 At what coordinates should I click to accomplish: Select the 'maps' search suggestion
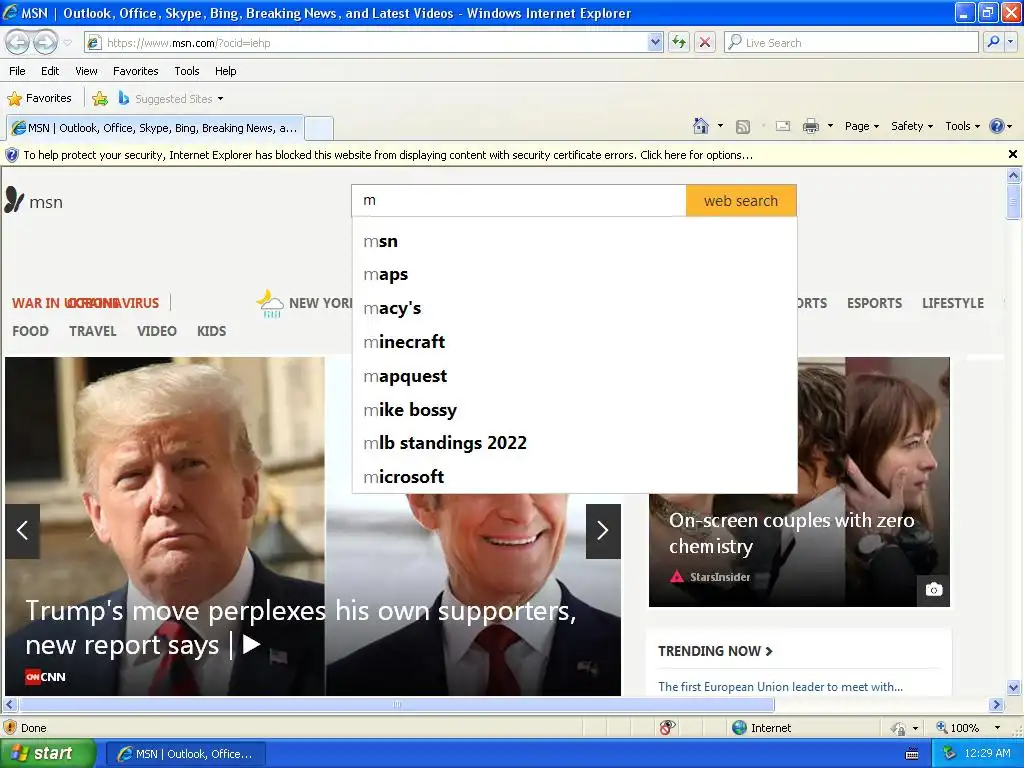[x=575, y=275]
